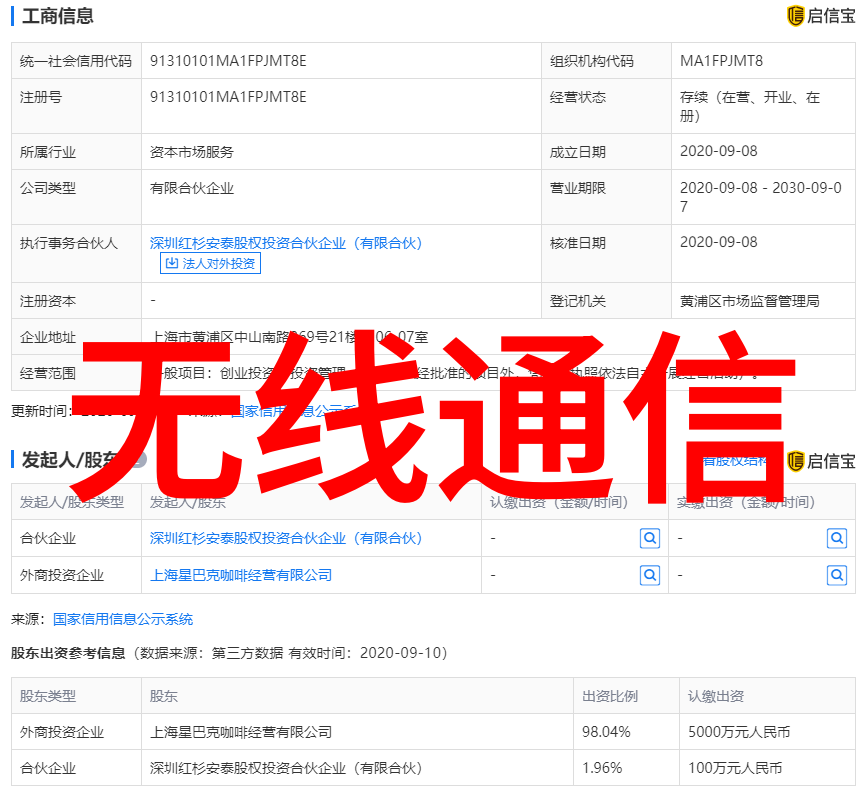Select 深圳红杉安泰股权投资合伙企业 in the 股东出资参考信息 table
This screenshot has width=867, height=790.
[x=286, y=768]
